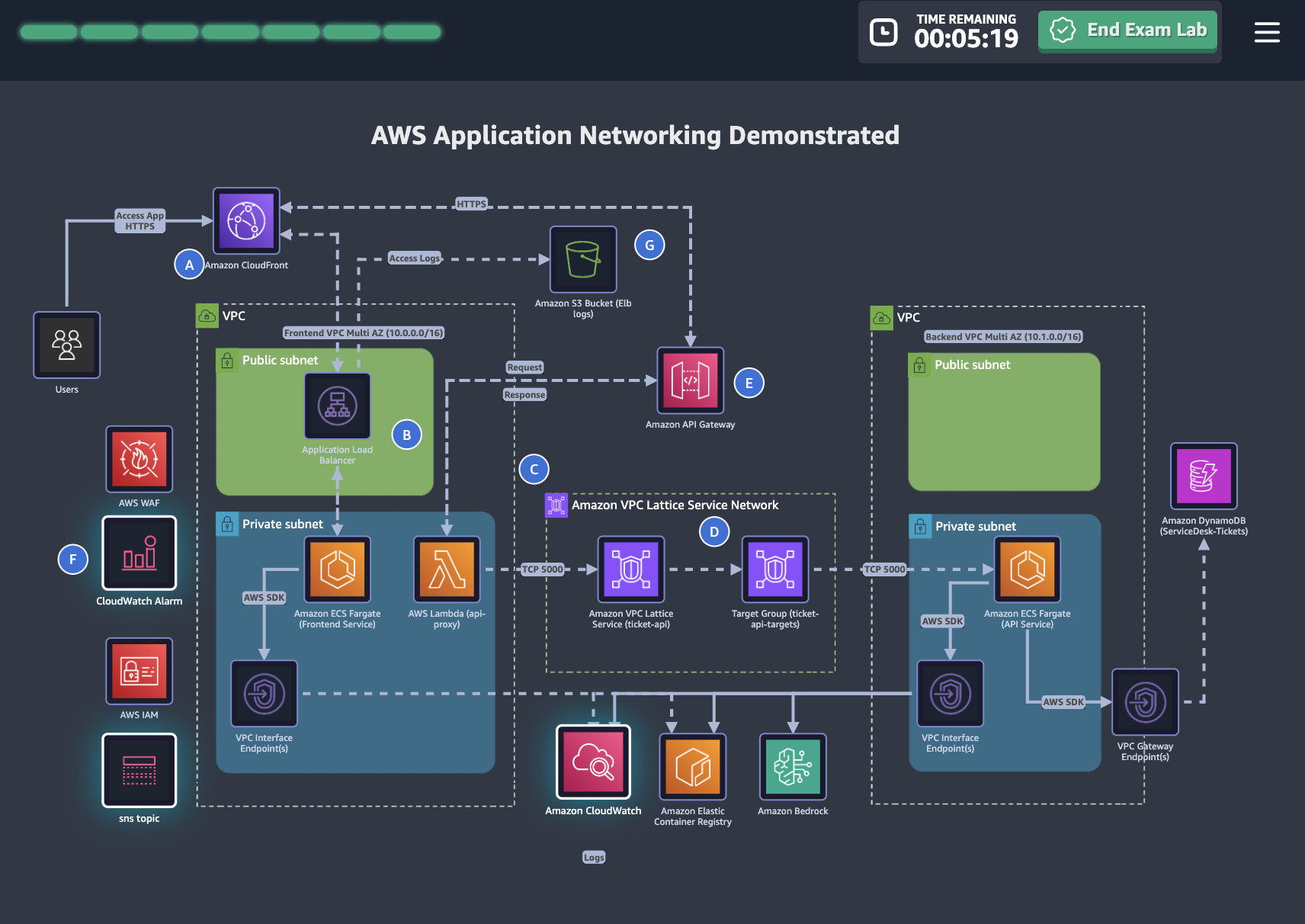Click the first green progress segment
Screen dimensions: 1305x924
tap(49, 32)
